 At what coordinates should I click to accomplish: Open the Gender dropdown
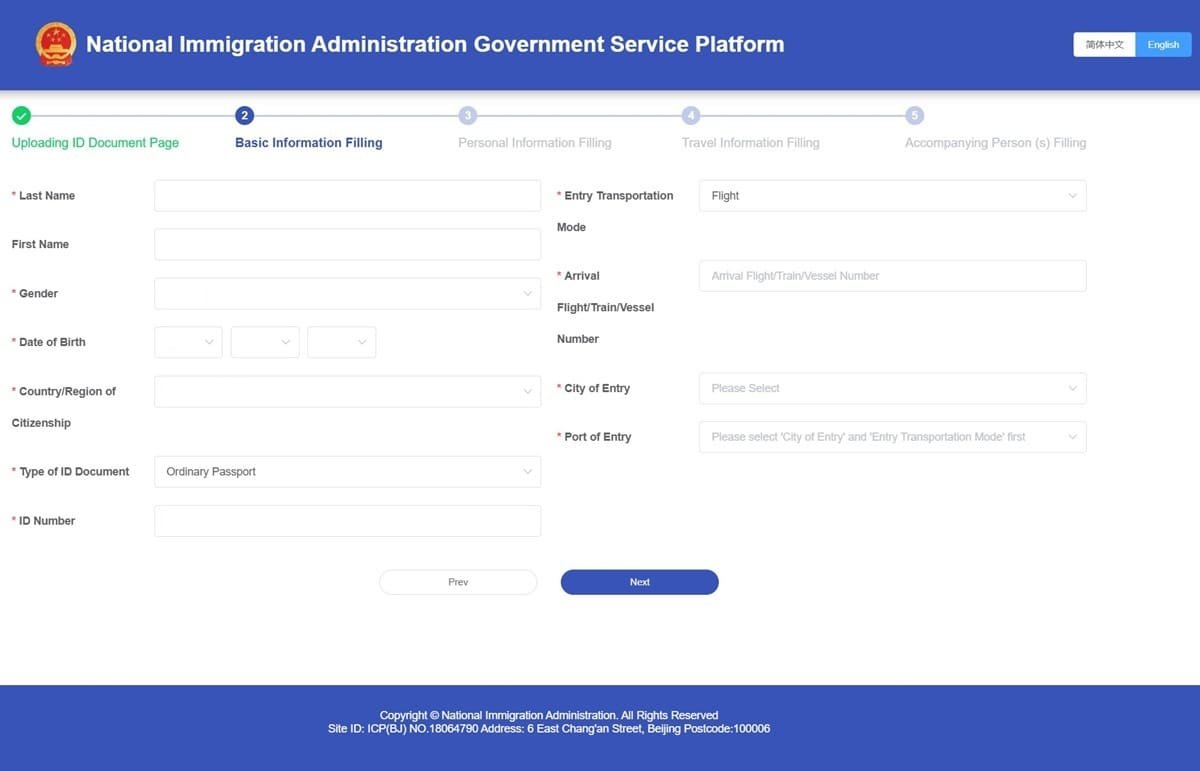pos(347,293)
